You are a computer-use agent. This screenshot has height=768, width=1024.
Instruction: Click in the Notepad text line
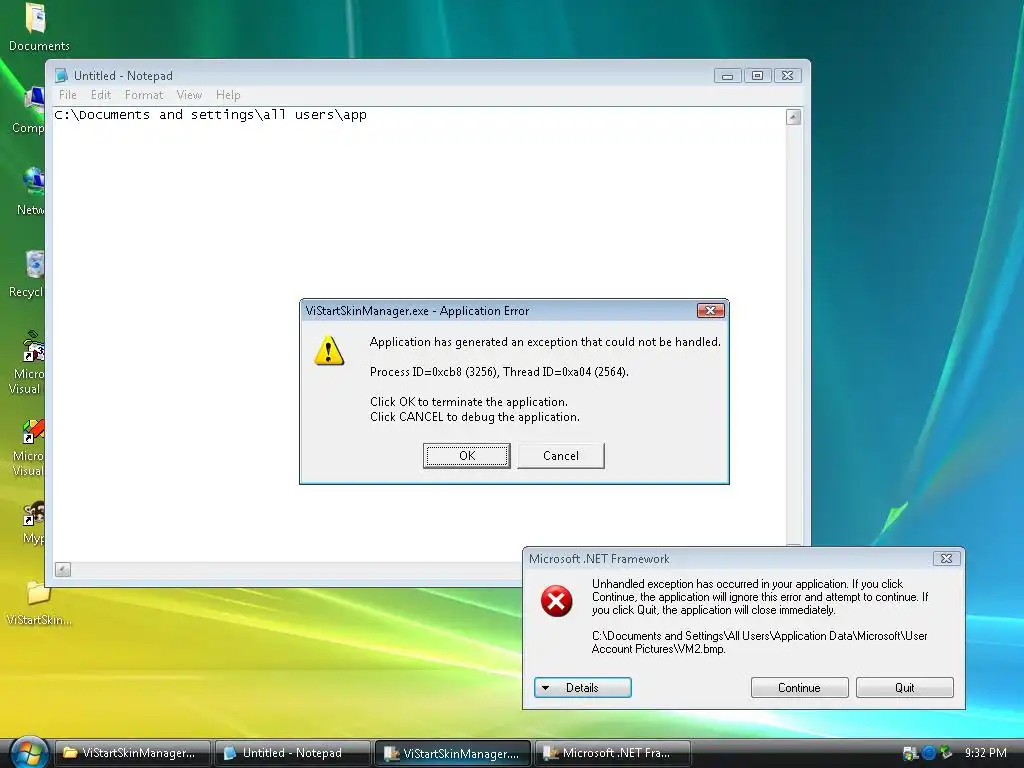(x=210, y=115)
